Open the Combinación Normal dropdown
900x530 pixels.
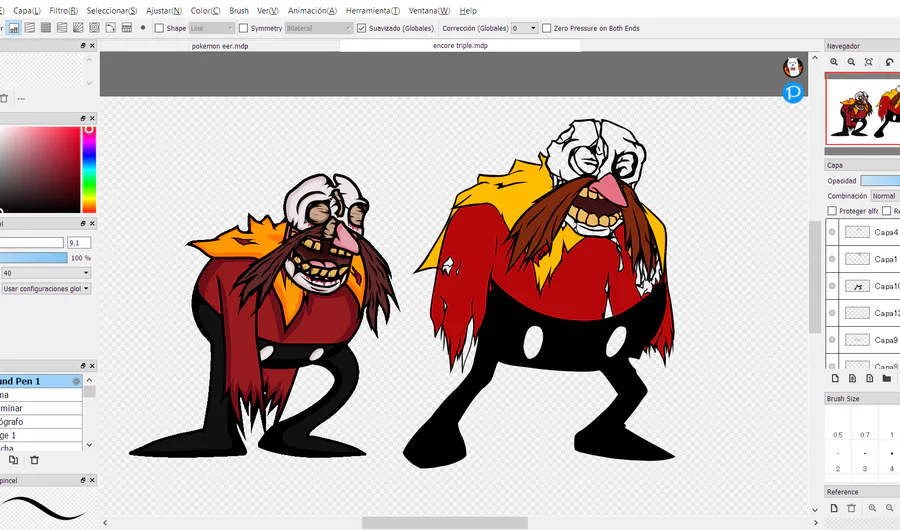tap(885, 196)
